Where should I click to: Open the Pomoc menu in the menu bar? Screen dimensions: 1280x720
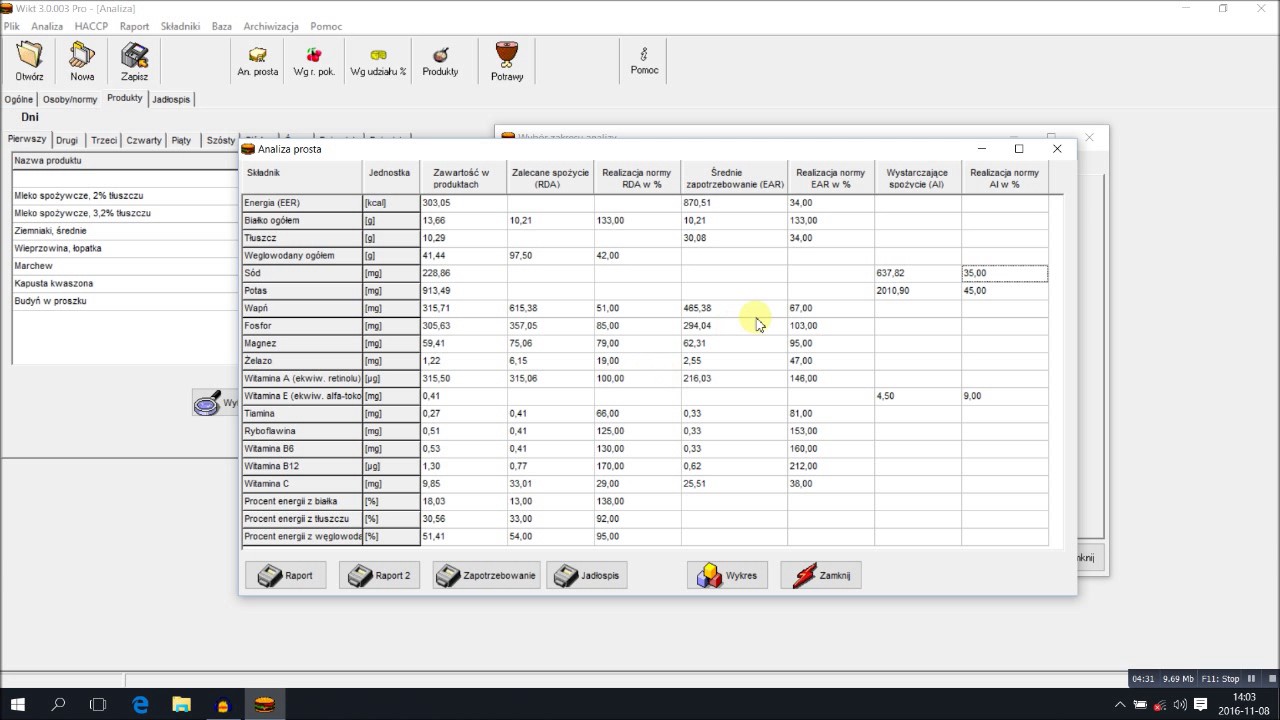point(326,26)
